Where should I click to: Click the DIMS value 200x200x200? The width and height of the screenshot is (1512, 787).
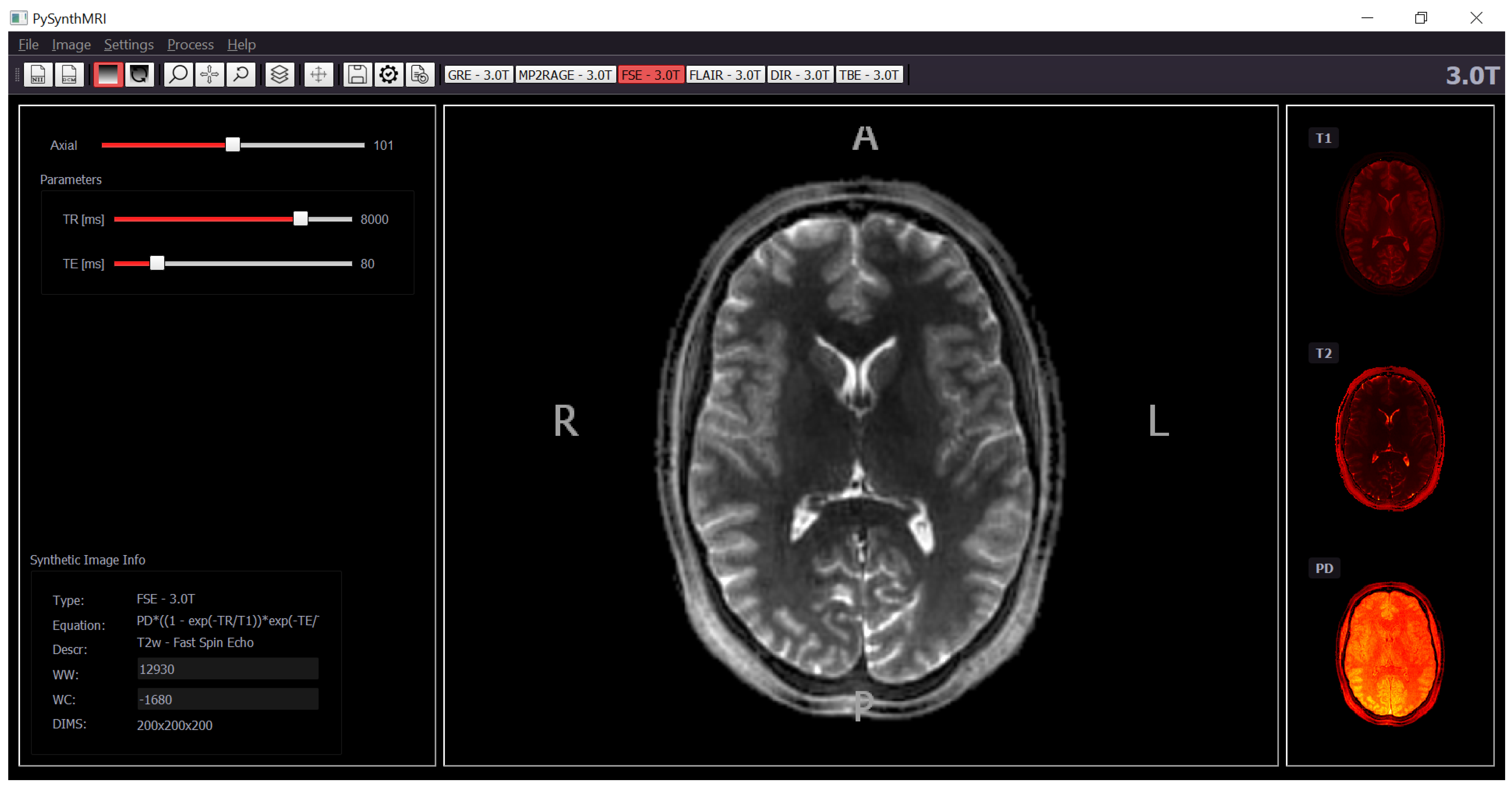[x=174, y=726]
